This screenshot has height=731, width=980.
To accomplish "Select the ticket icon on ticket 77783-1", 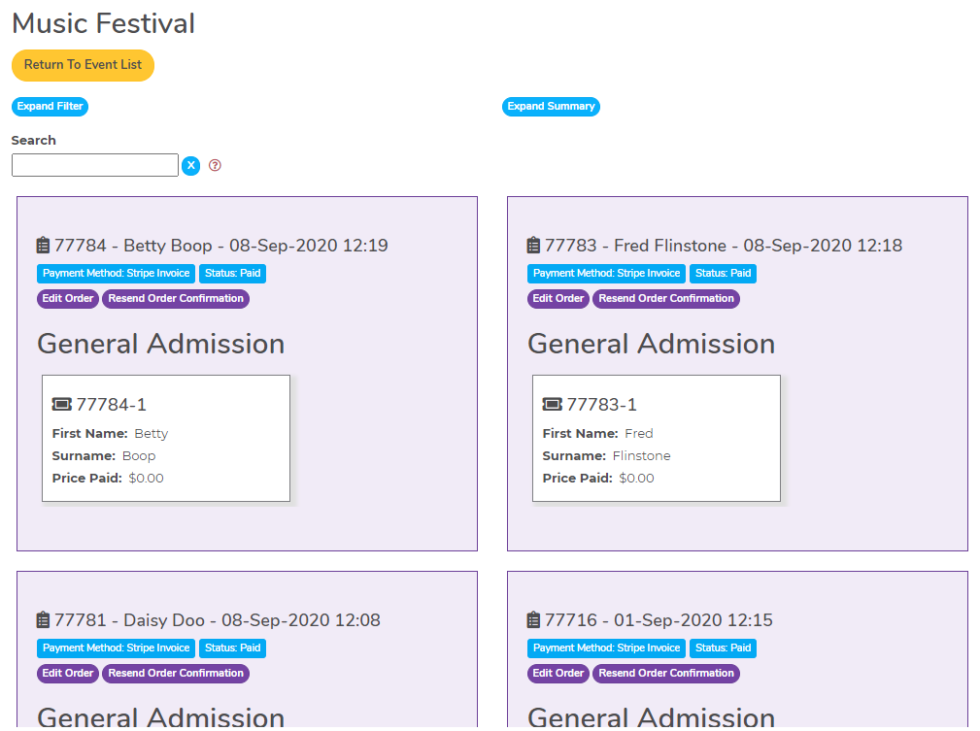I will tap(550, 404).
